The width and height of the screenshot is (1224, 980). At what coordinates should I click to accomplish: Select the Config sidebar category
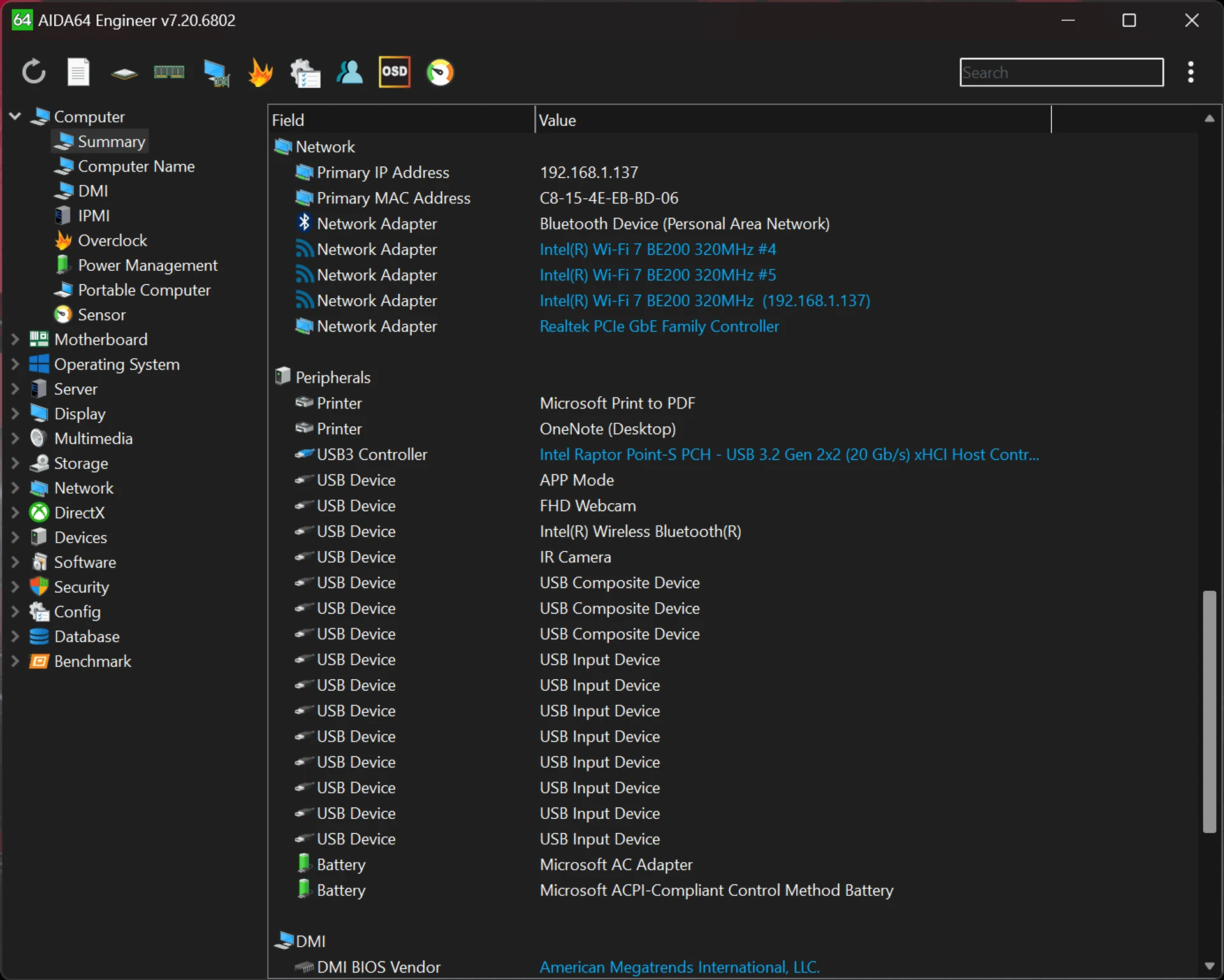tap(65, 612)
